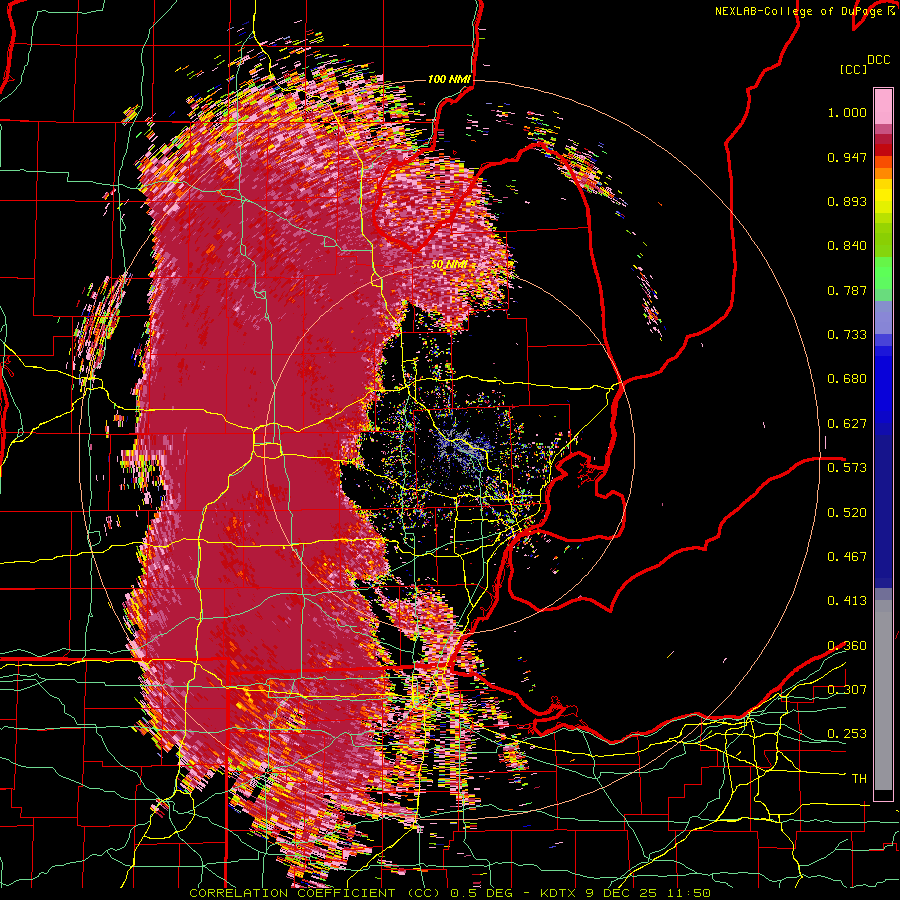Click the TH threshold label
The image size is (900, 900).
pos(859,779)
